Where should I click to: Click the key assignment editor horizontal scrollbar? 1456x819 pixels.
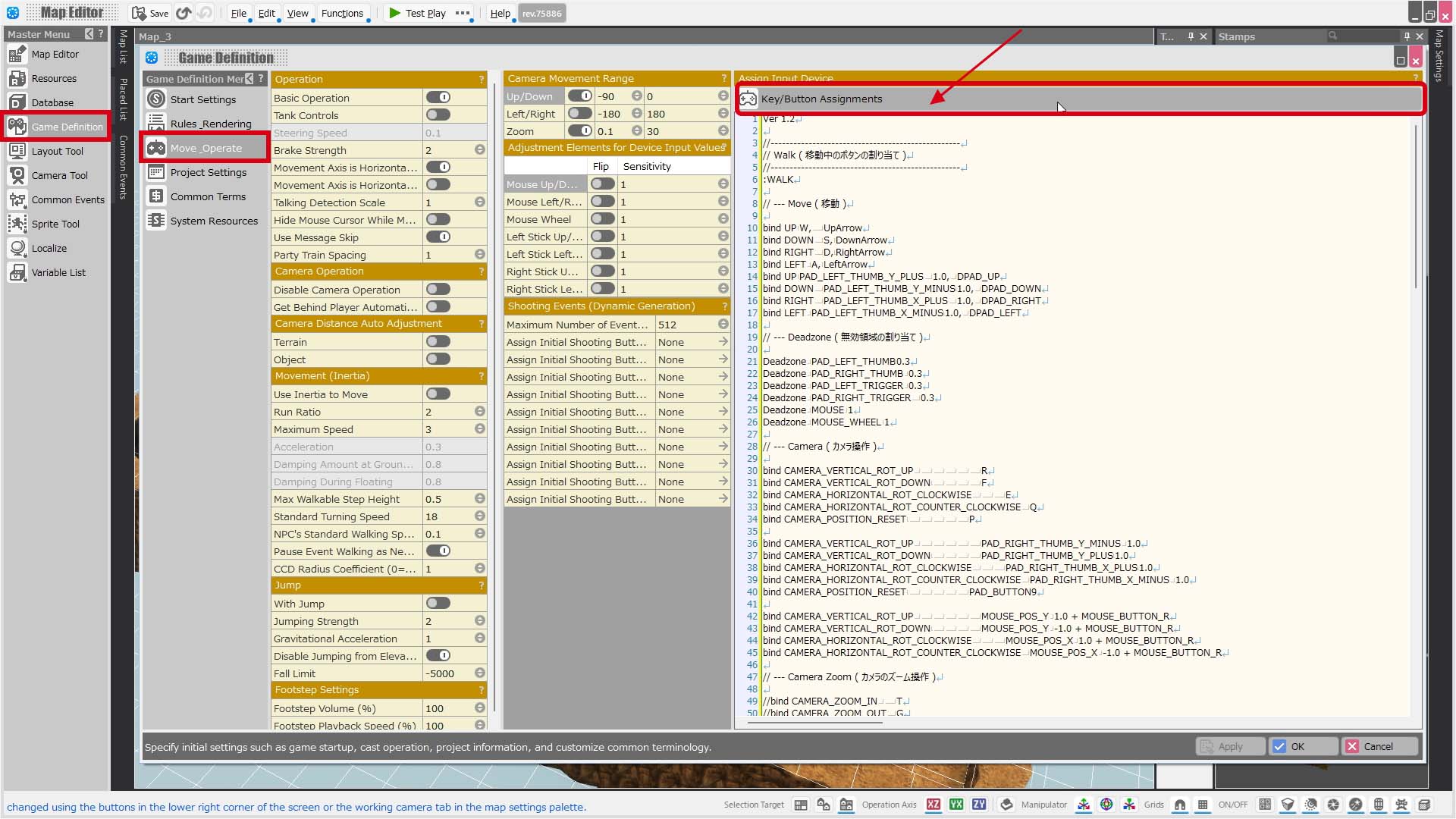(815, 723)
